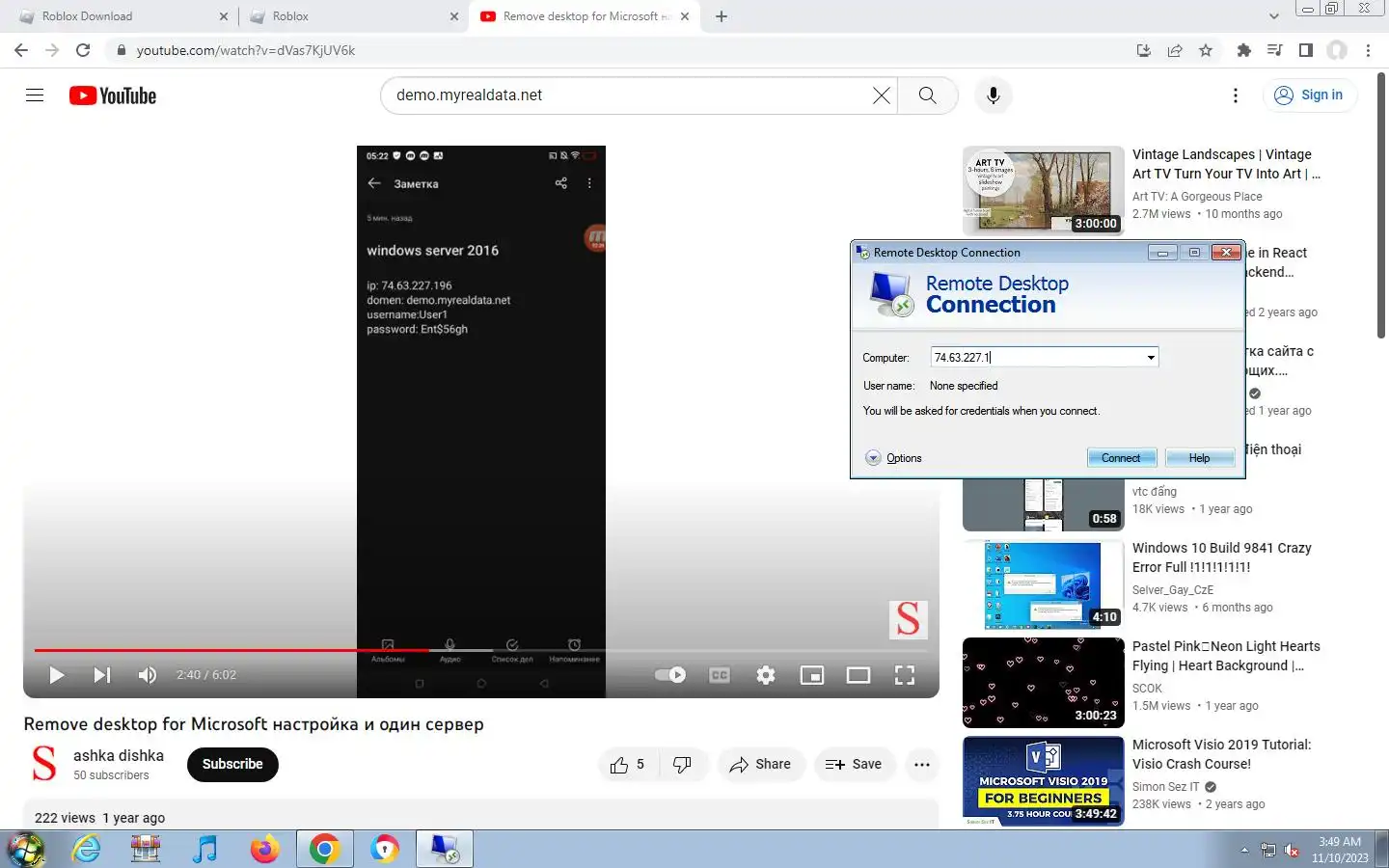The width and height of the screenshot is (1389, 868).
Task: Open Chrome three-dot menu
Action: pos(1368,50)
